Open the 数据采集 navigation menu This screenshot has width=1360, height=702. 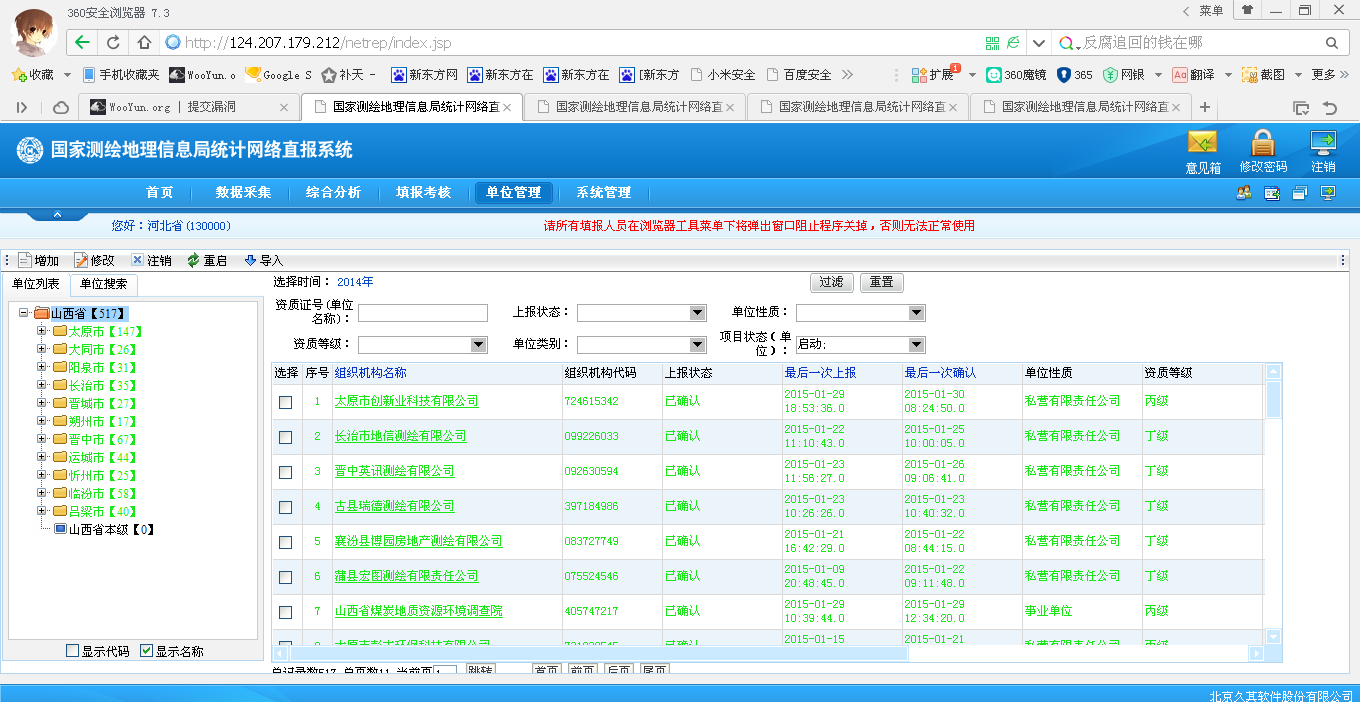point(243,193)
